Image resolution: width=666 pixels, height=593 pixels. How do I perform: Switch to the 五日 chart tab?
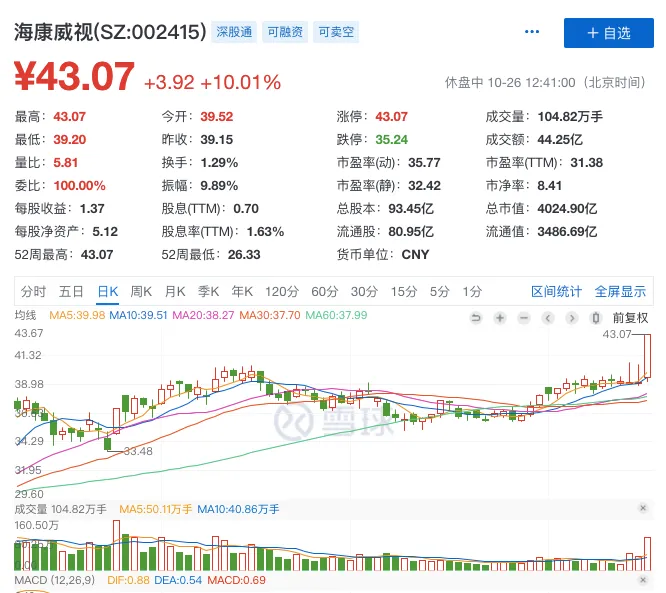pyautogui.click(x=71, y=292)
